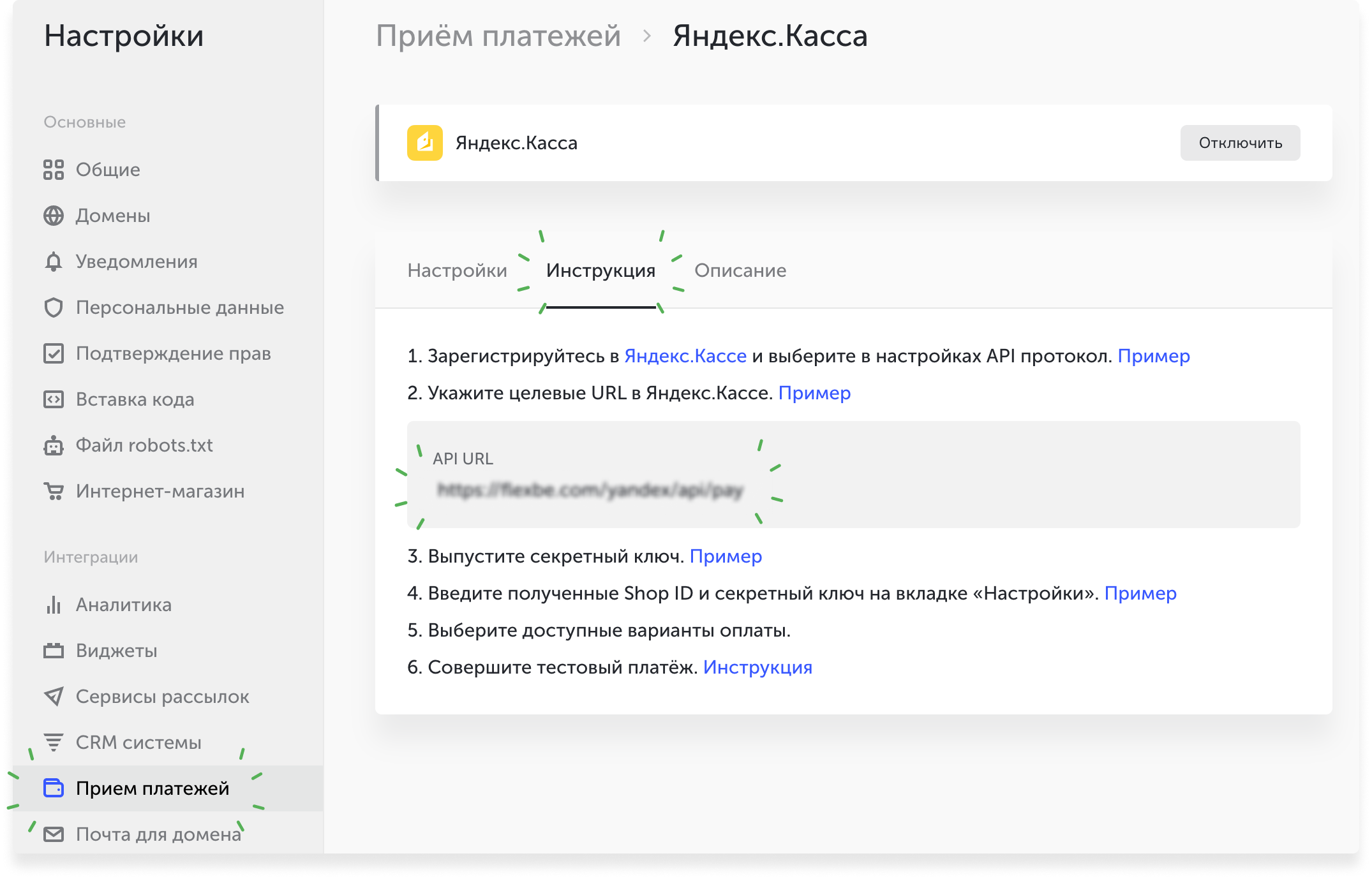This screenshot has height=879, width=1372.
Task: Click the Отключить button
Action: click(1240, 143)
